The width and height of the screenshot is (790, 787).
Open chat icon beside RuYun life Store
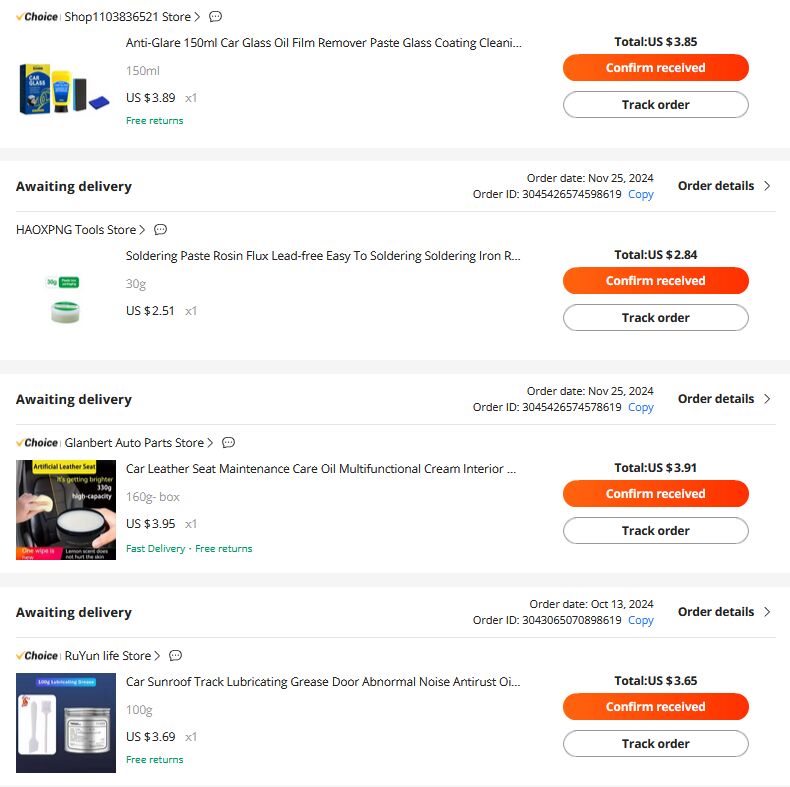(x=175, y=655)
